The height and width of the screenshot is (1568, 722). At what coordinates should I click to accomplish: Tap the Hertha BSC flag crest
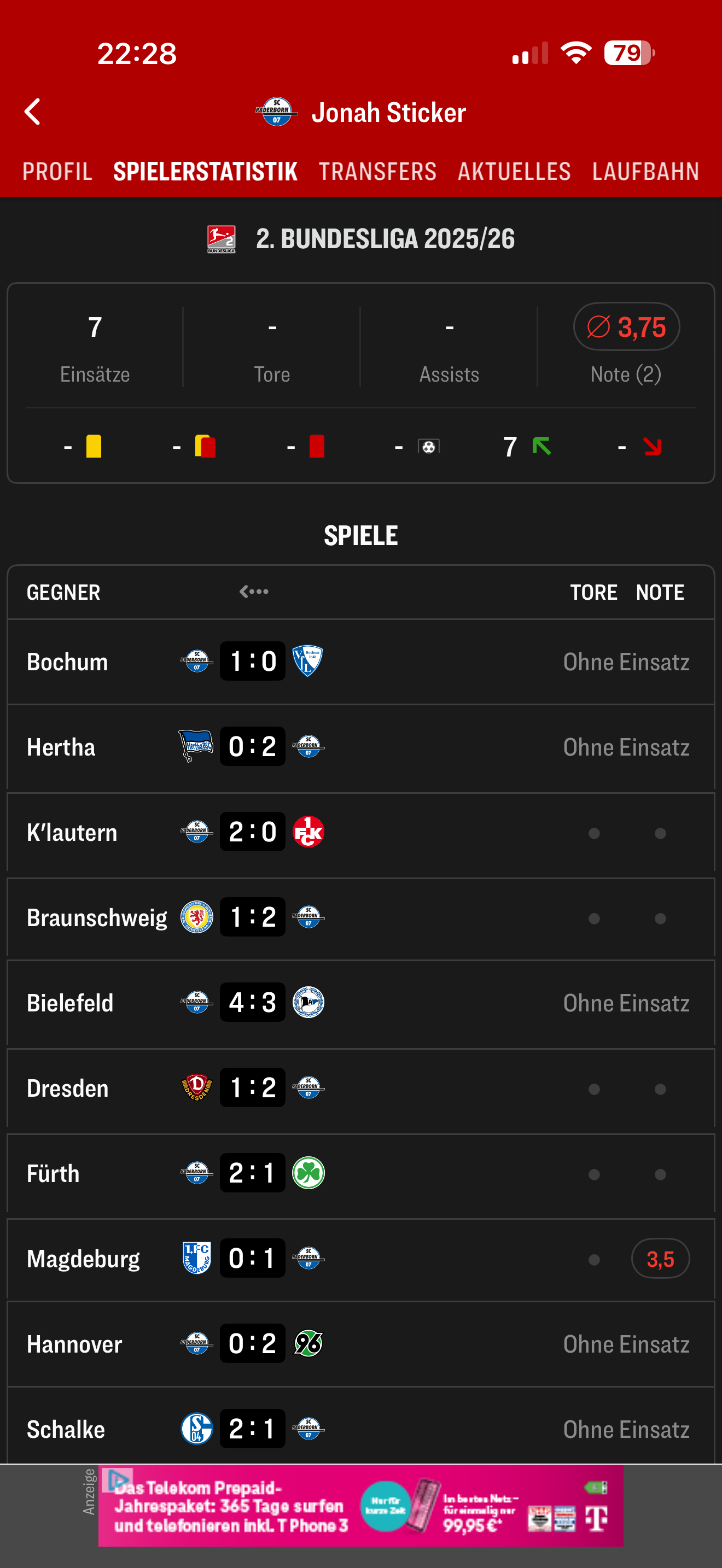pyautogui.click(x=196, y=746)
